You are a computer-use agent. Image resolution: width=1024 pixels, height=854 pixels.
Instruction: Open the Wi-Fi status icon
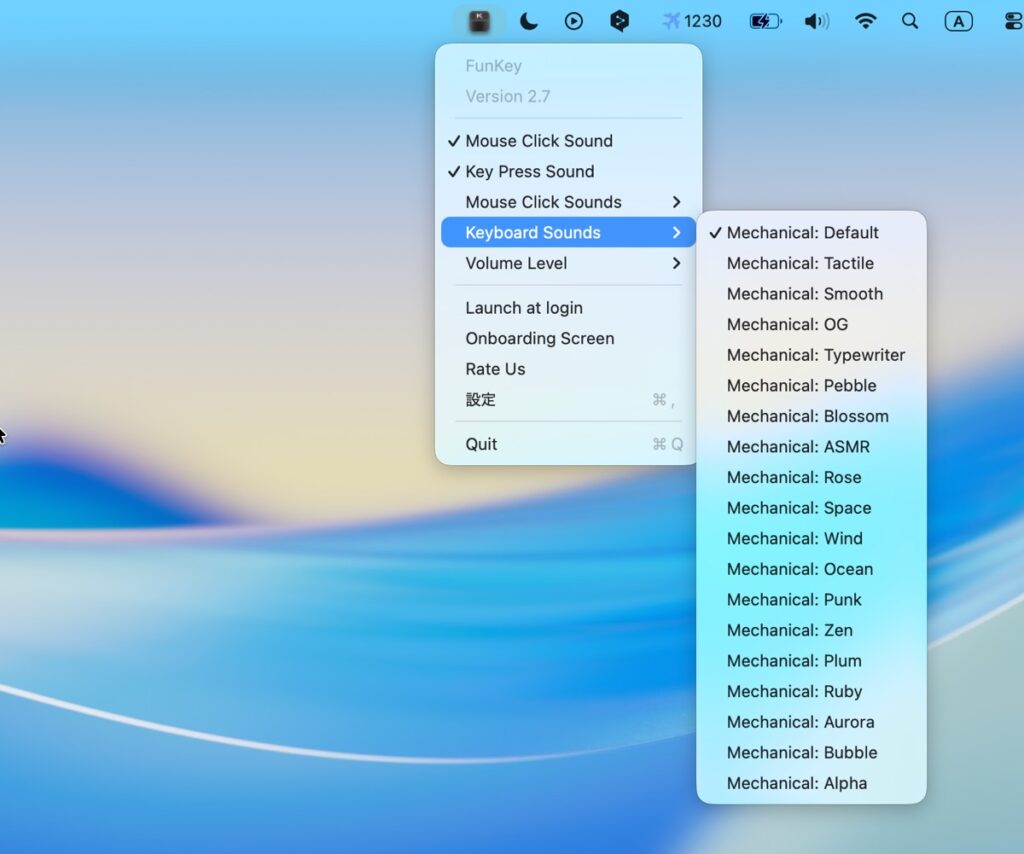(x=865, y=21)
